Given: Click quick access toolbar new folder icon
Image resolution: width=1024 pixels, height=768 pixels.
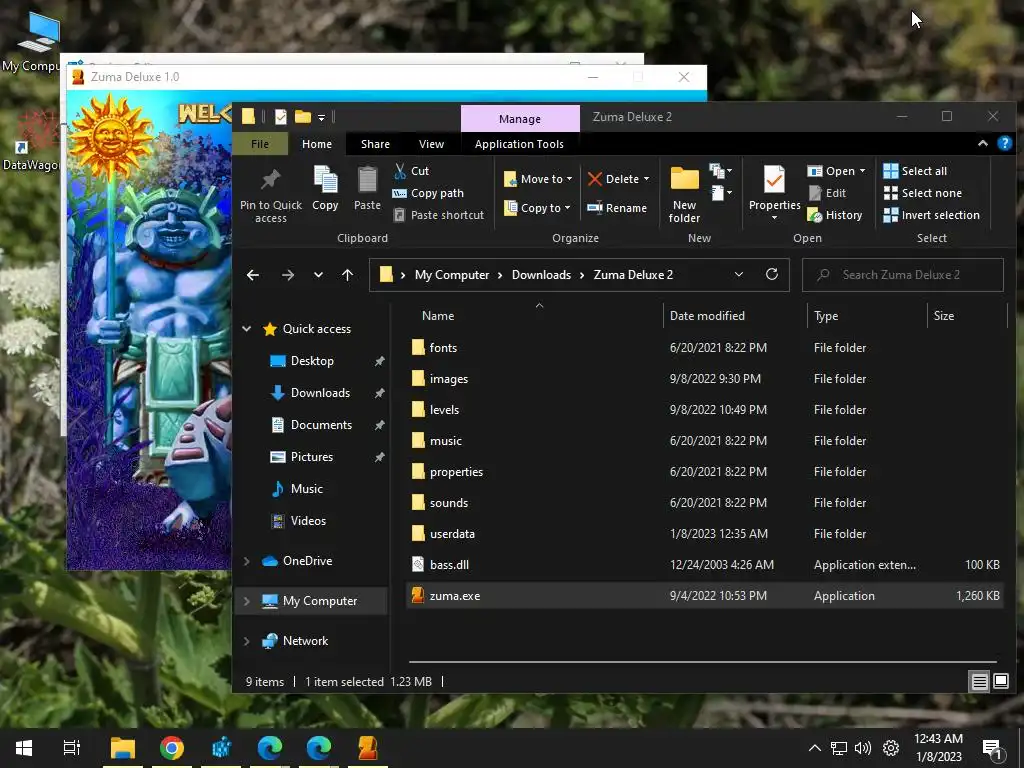Looking at the screenshot, I should point(302,117).
